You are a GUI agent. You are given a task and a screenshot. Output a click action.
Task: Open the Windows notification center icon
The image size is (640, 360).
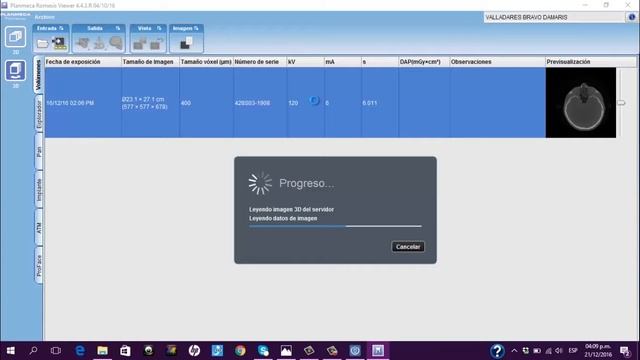tap(624, 351)
